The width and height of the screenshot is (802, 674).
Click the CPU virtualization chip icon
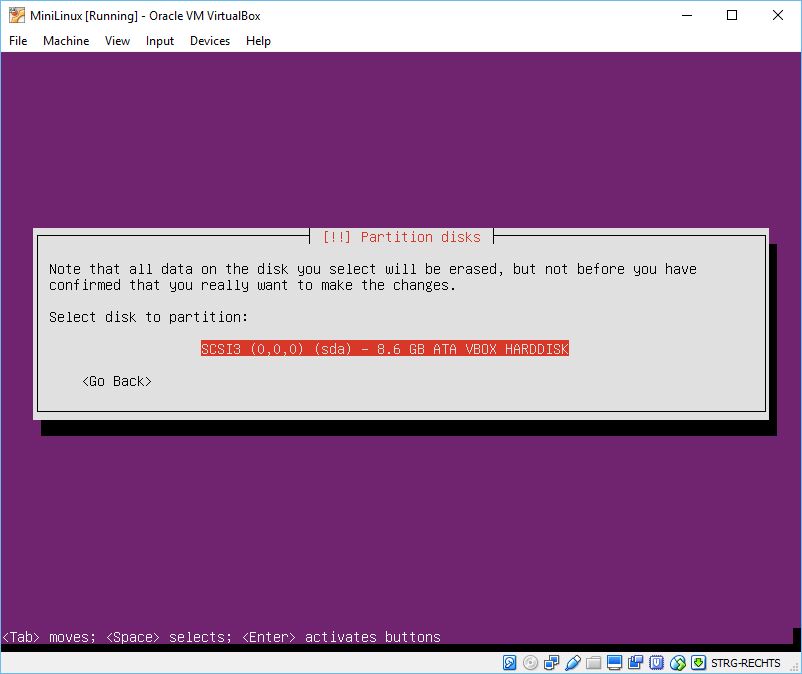(x=657, y=663)
